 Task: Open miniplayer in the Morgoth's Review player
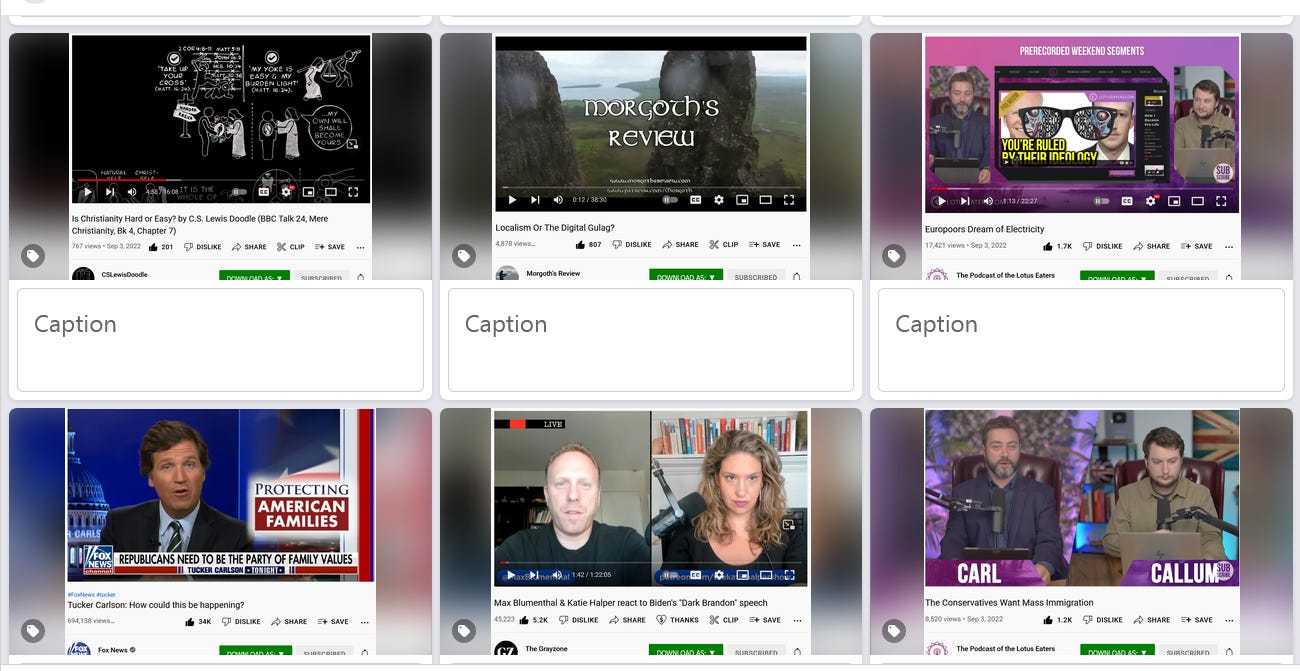[742, 200]
